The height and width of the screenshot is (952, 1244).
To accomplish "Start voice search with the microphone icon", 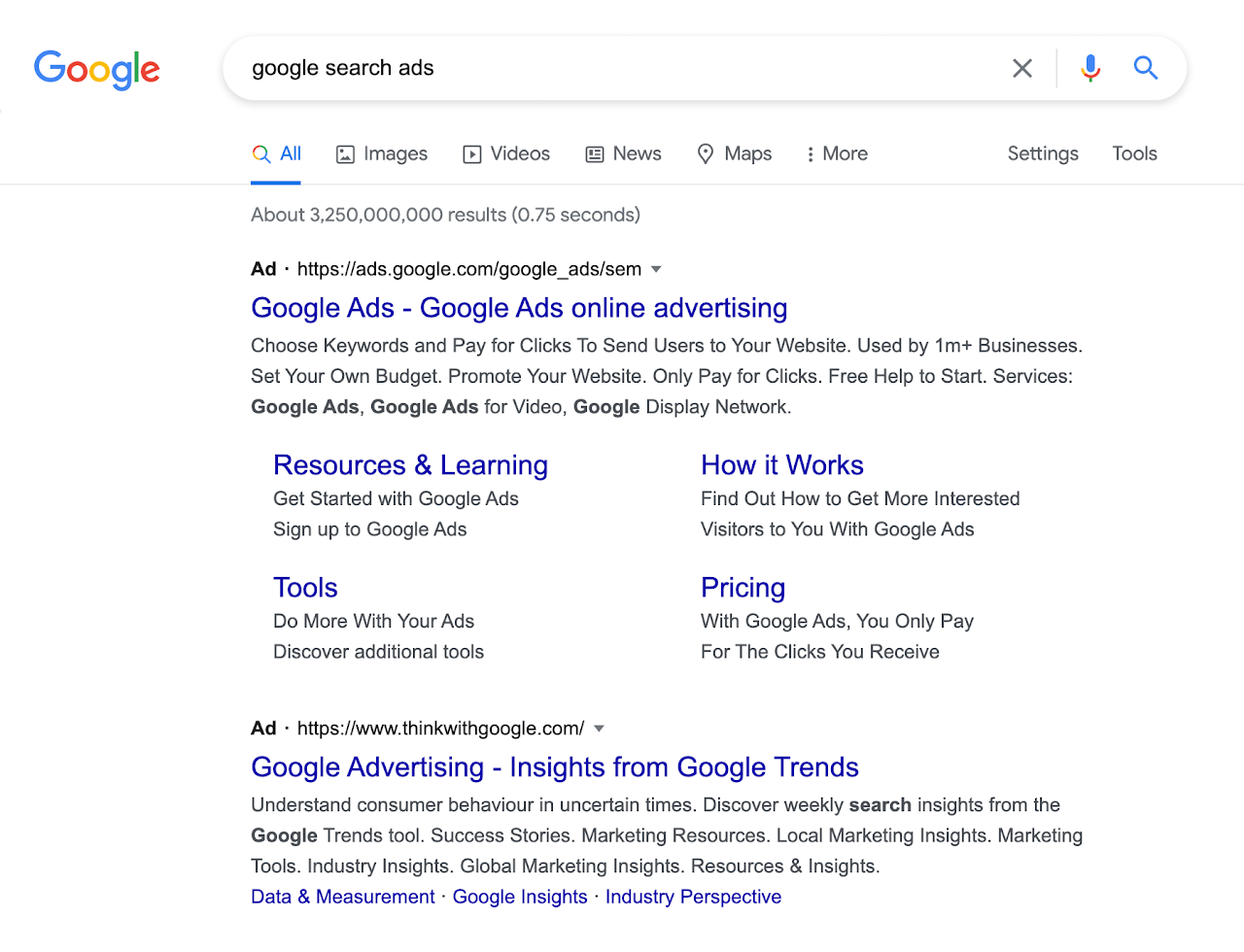I will point(1090,68).
